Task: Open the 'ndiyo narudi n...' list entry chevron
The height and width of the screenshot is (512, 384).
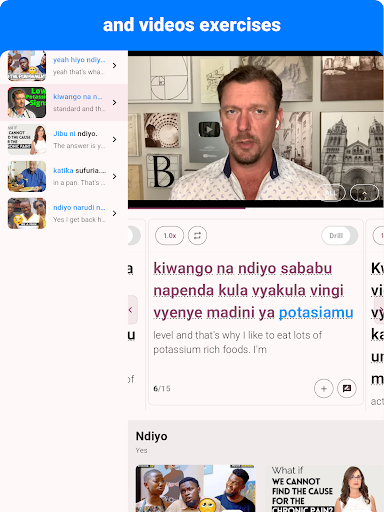Action: pos(115,213)
